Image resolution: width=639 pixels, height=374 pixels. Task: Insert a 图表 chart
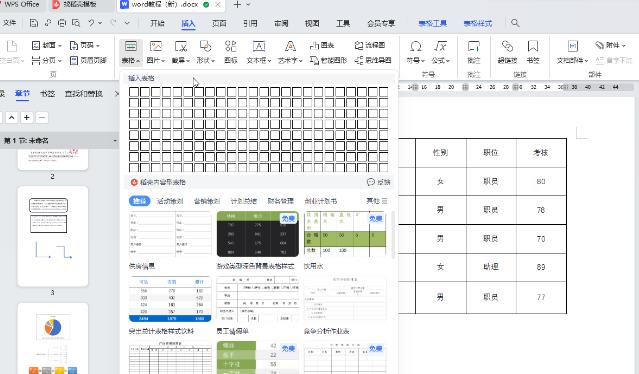tap(322, 45)
